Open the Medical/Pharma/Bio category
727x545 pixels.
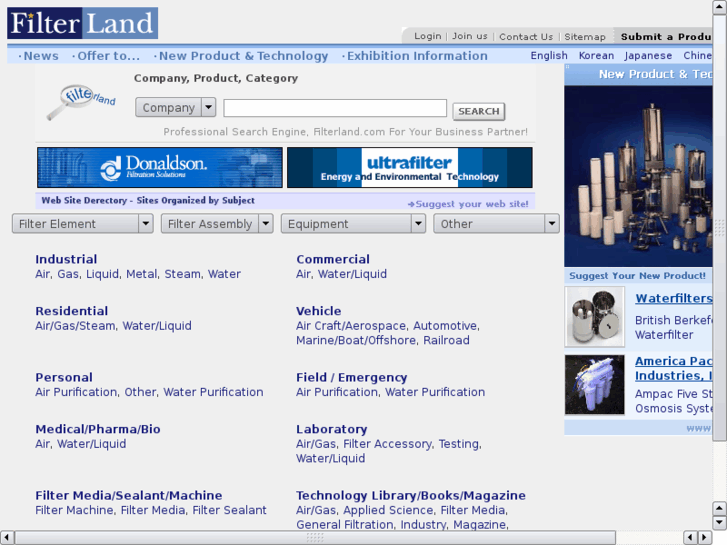[x=98, y=429]
